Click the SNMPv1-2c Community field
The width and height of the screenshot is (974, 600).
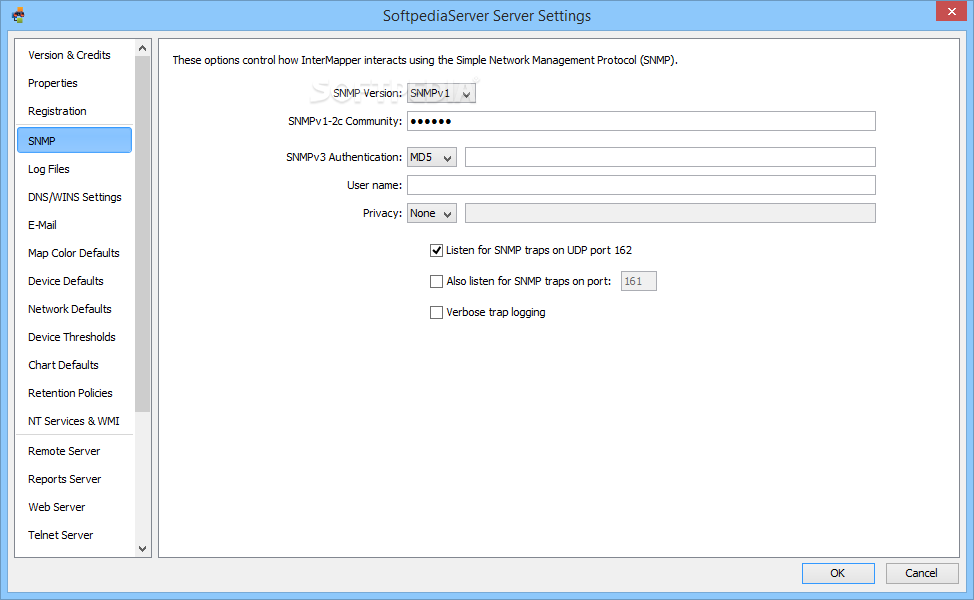(640, 121)
